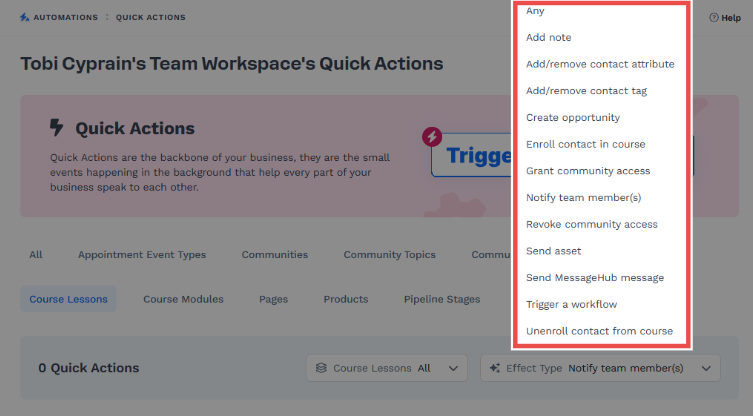Click the Automations lightning icon in breadcrumb
Viewport: 753px width, 416px height.
coord(24,17)
